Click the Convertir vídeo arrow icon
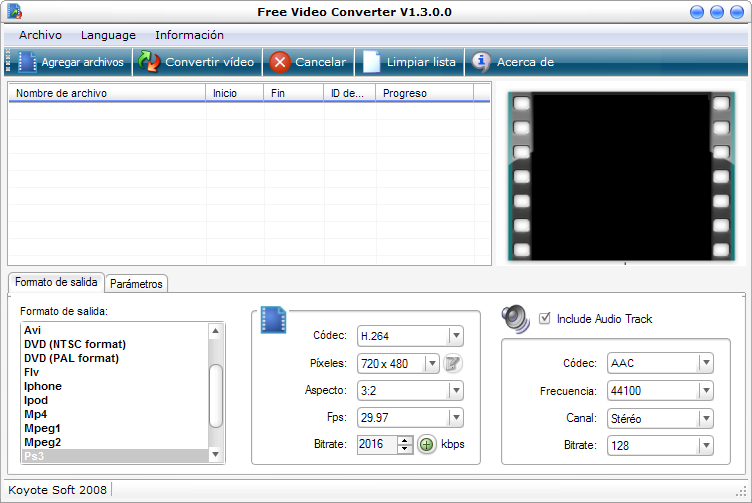This screenshot has height=503, width=752. click(149, 62)
